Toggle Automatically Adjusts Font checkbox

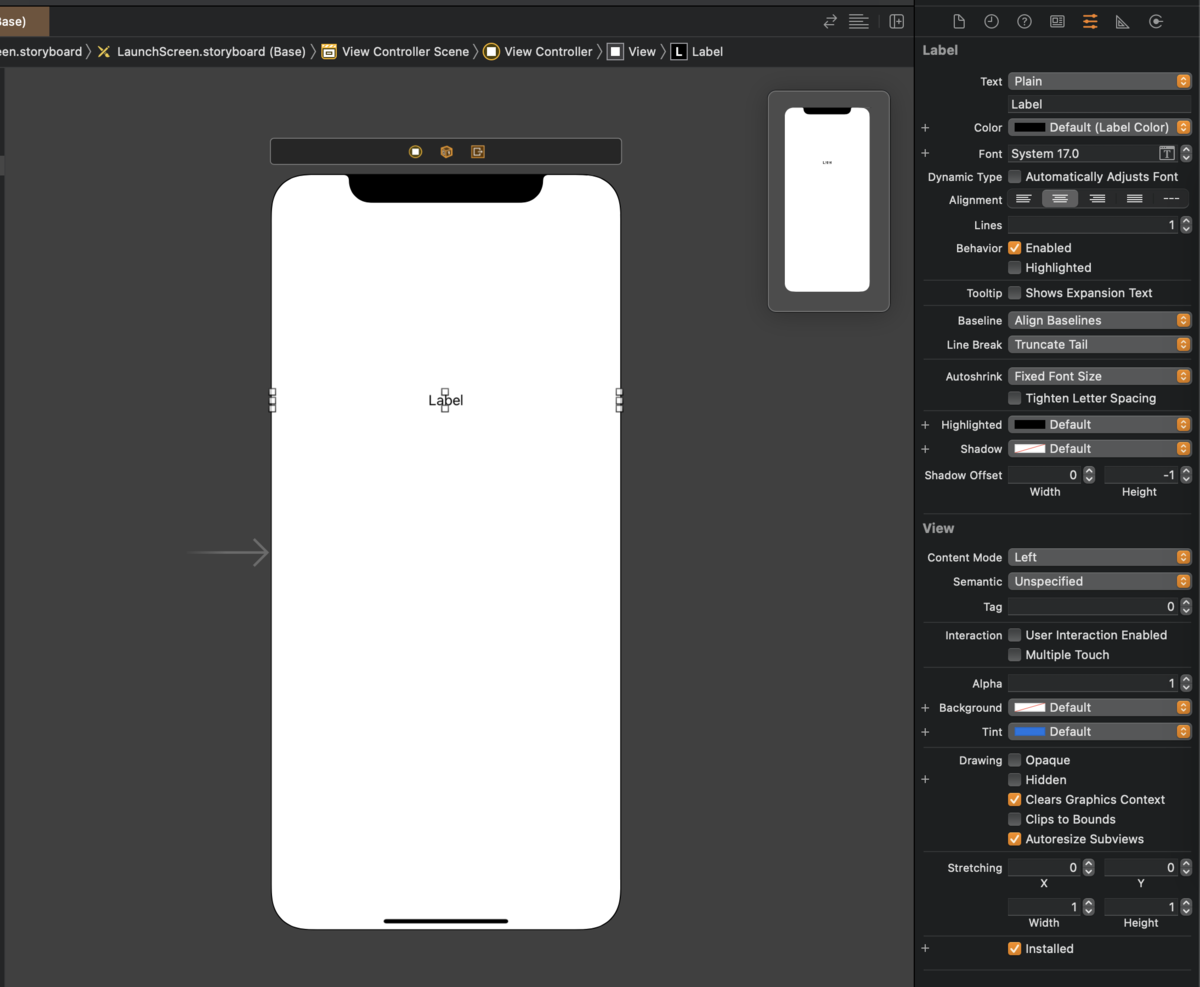pyautogui.click(x=1015, y=177)
